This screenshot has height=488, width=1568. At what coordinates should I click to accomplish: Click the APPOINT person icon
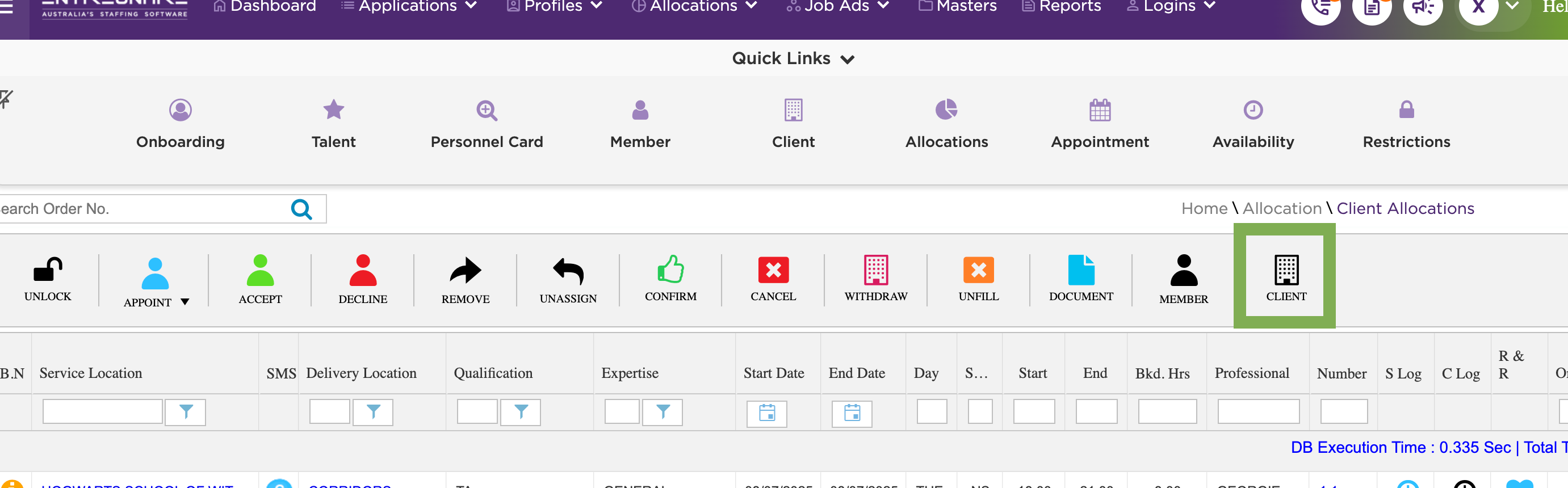click(154, 273)
